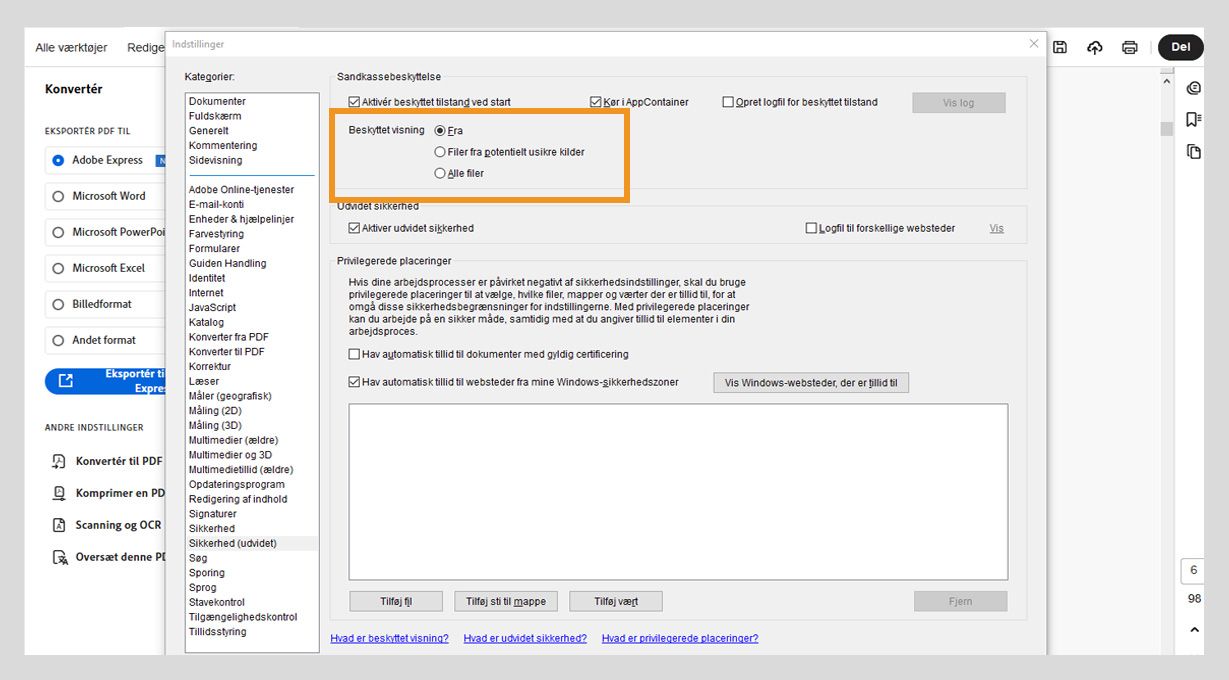Open the Print icon in the toolbar
The height and width of the screenshot is (680, 1229).
[1129, 46]
